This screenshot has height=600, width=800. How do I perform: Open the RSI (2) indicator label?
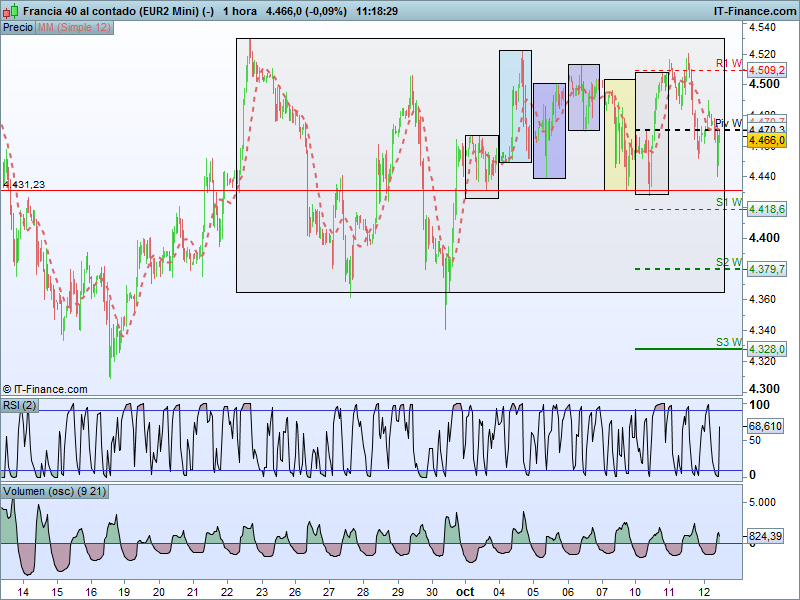coord(19,405)
